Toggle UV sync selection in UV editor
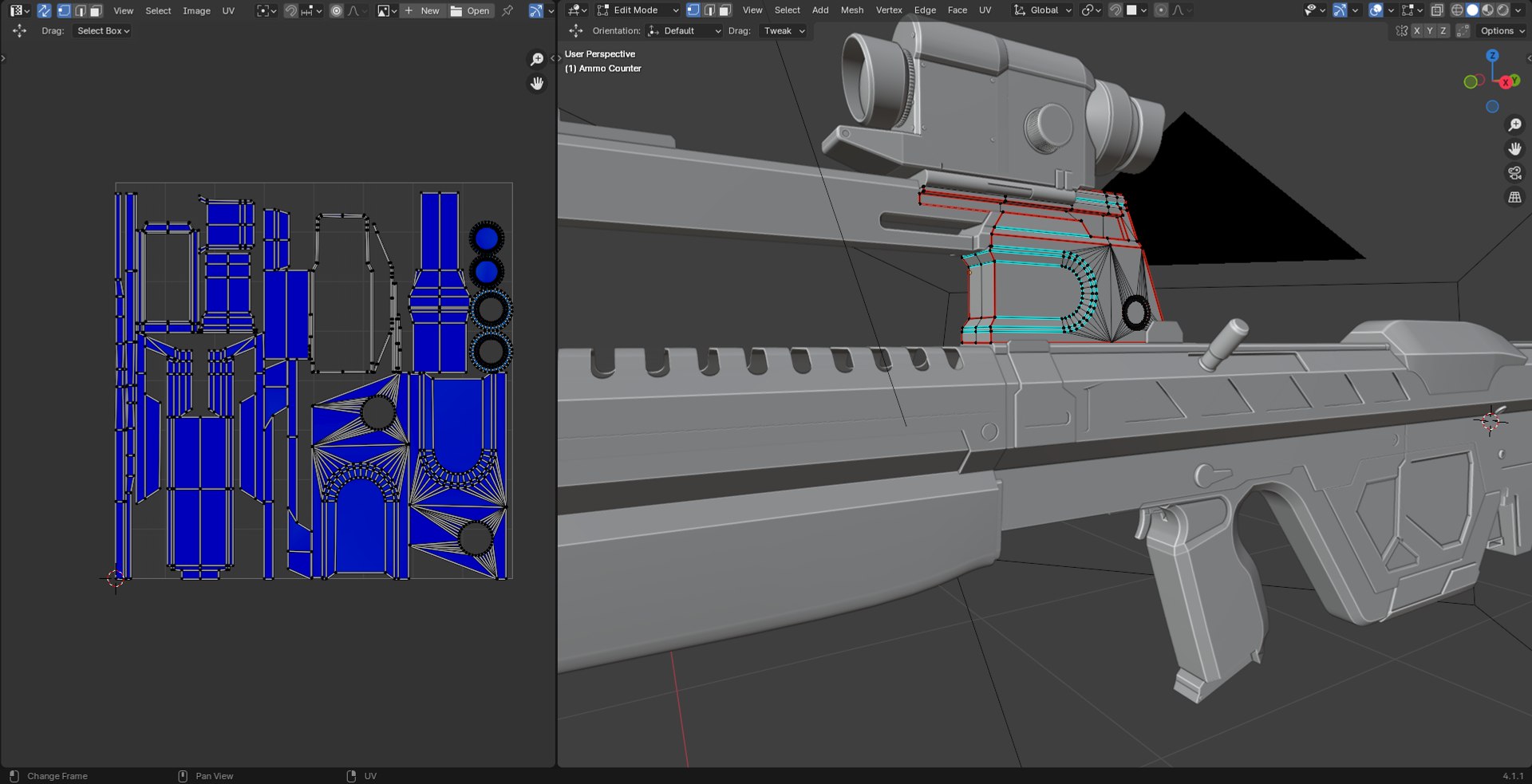Image resolution: width=1532 pixels, height=784 pixels. (x=44, y=10)
